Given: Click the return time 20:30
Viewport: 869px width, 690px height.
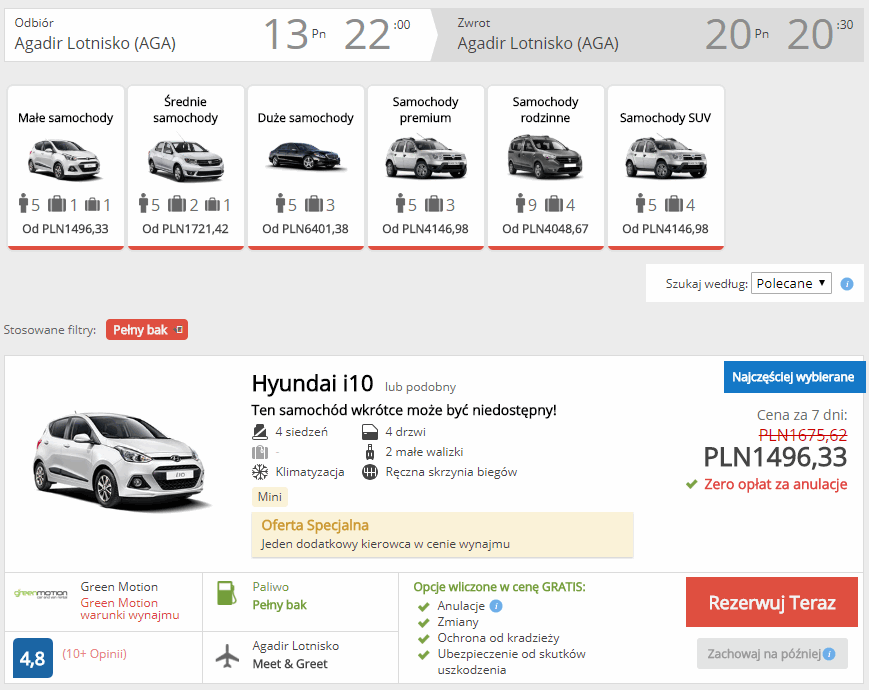Looking at the screenshot, I should 820,34.
